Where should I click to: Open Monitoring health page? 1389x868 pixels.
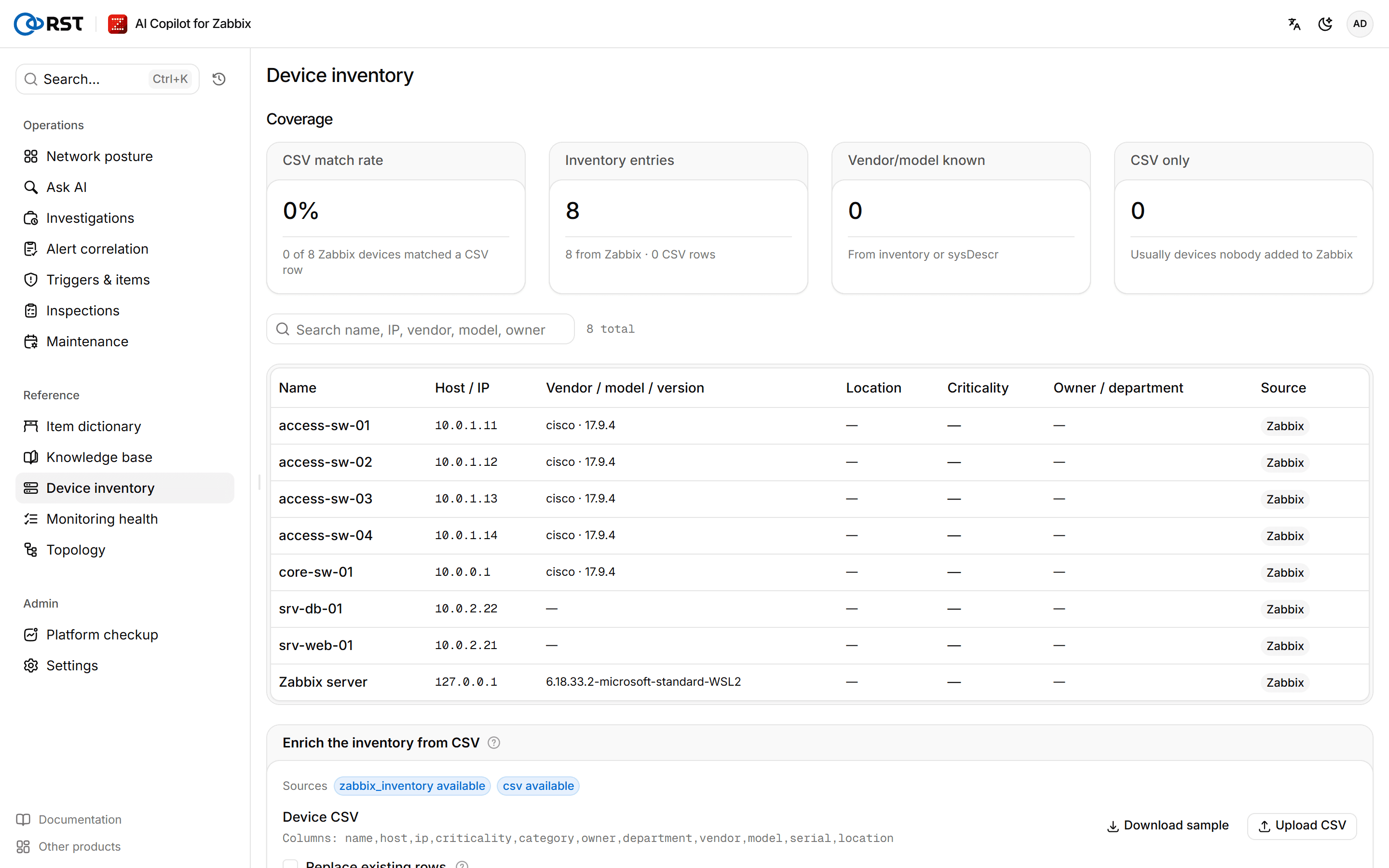tap(124, 519)
